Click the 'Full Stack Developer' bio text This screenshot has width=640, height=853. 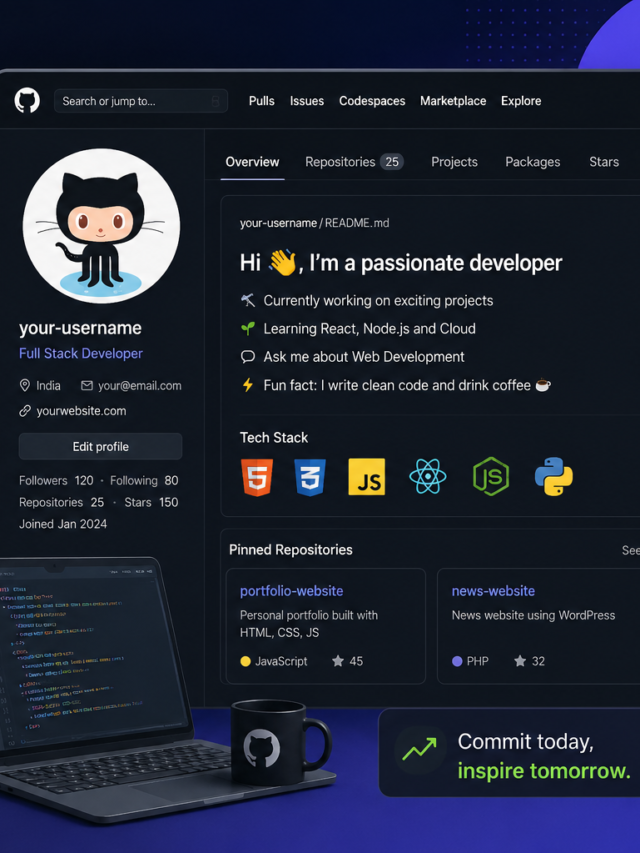click(x=81, y=354)
